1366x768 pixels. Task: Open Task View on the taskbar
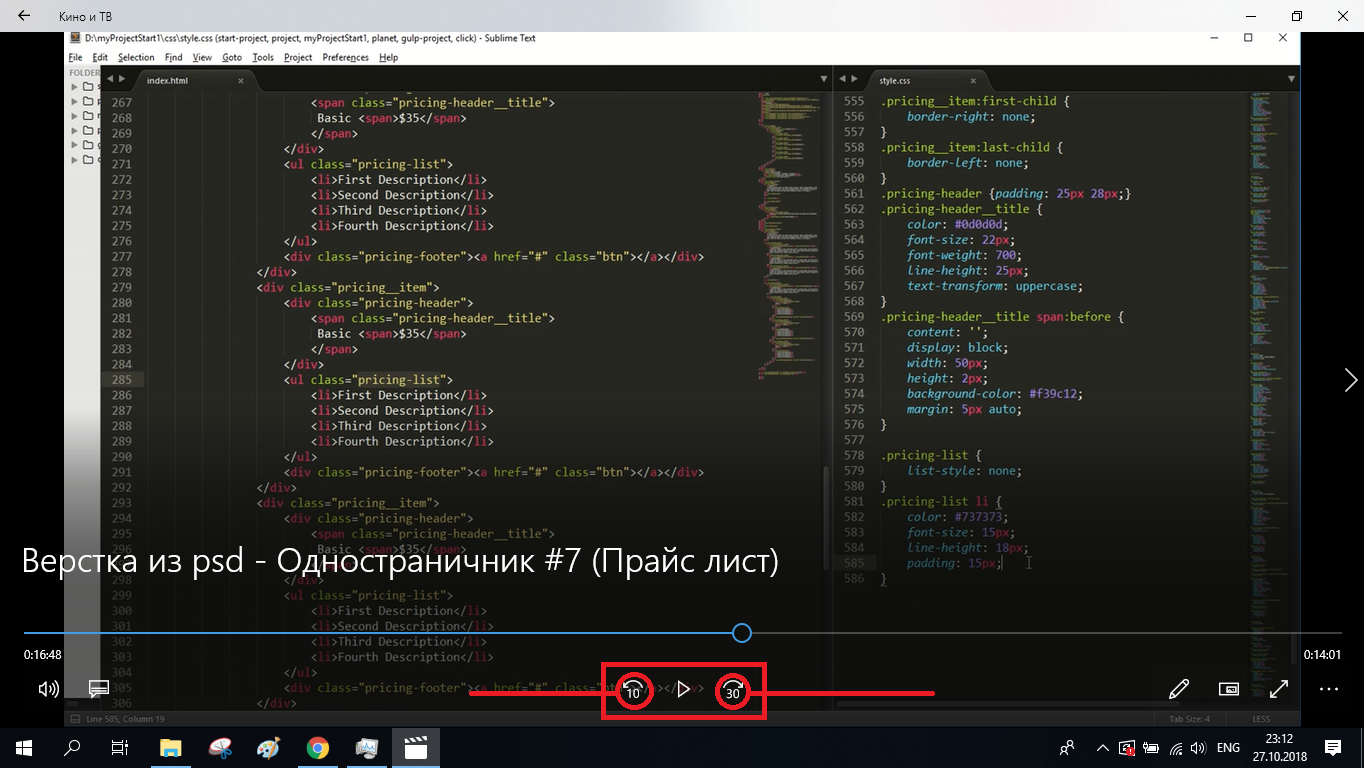120,747
